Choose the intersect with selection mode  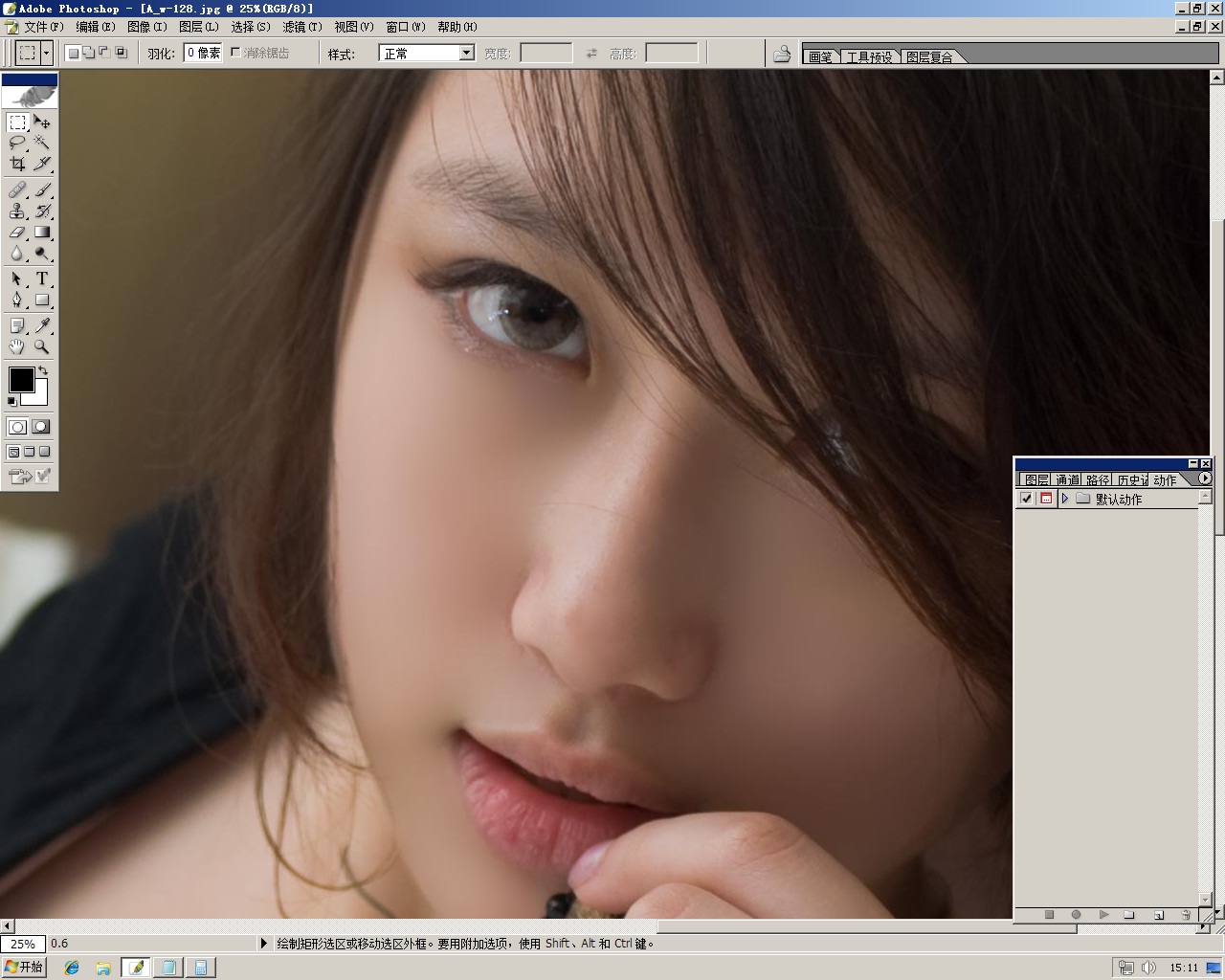click(x=122, y=53)
